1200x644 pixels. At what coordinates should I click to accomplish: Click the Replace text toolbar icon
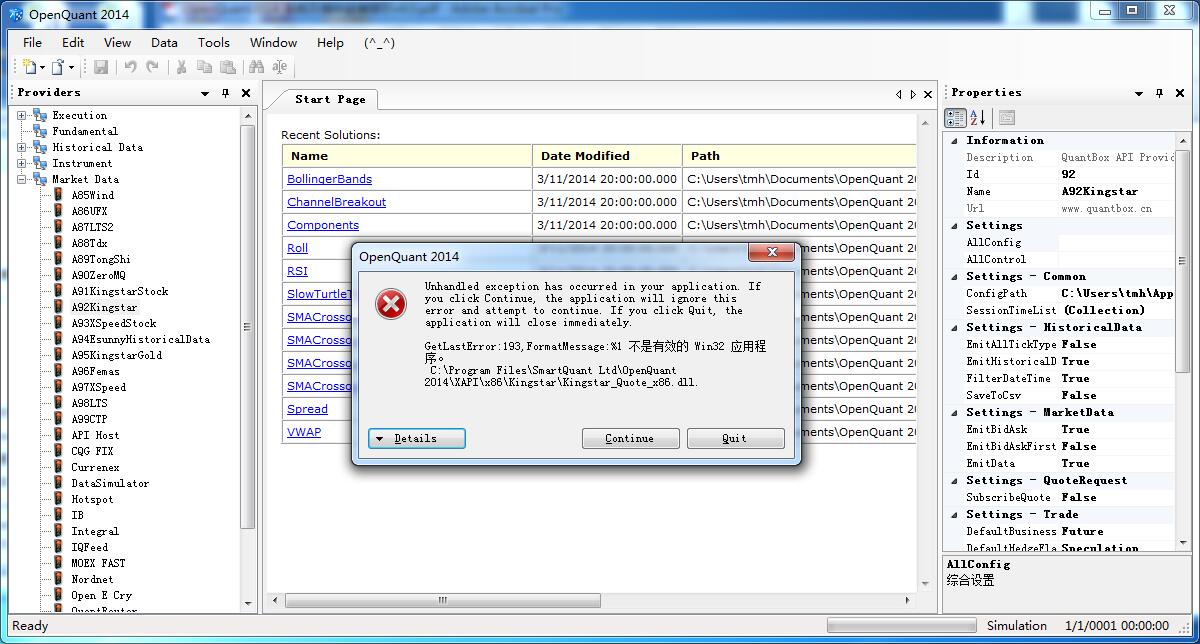coord(280,67)
